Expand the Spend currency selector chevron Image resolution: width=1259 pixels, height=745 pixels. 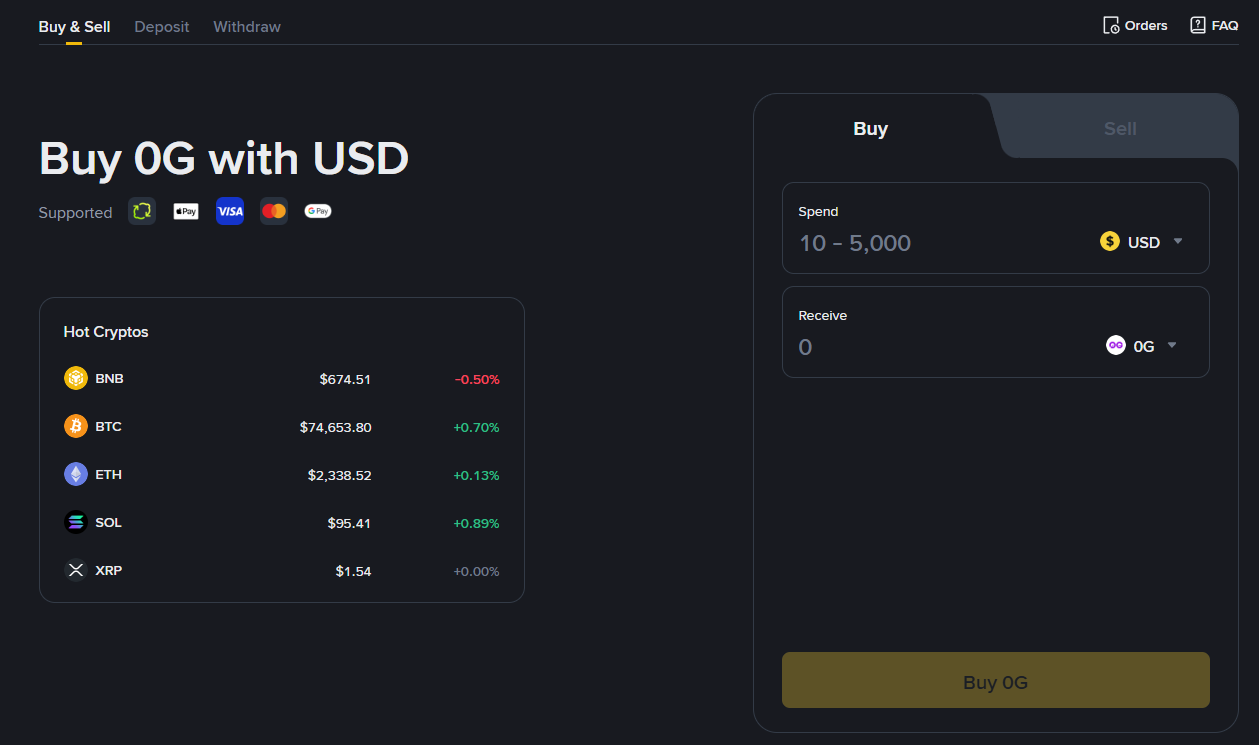1177,241
